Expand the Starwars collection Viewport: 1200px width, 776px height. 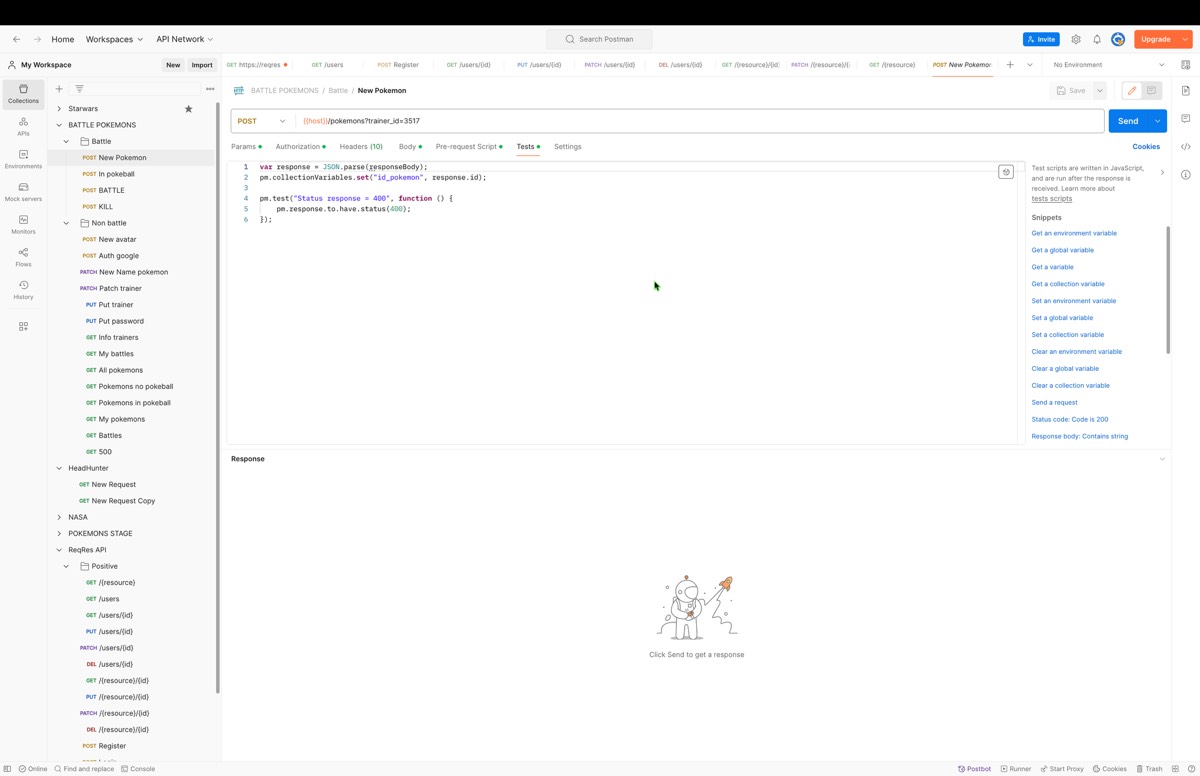[59, 108]
